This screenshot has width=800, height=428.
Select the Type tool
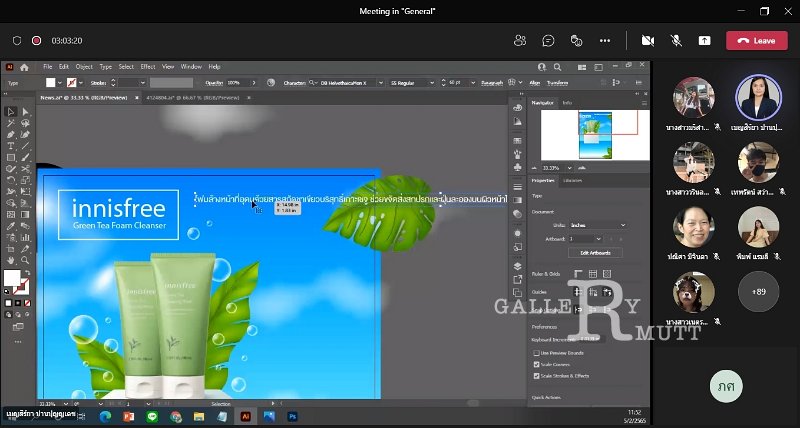[11, 146]
